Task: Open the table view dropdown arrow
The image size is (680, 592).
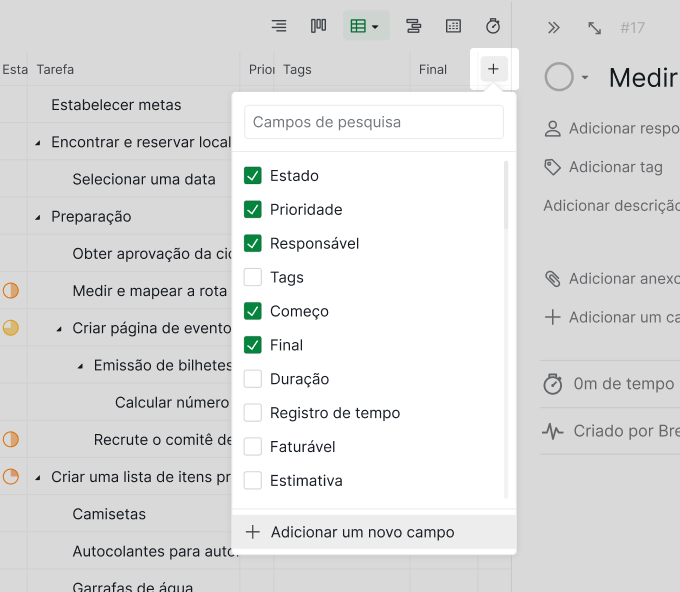Action: (376, 26)
